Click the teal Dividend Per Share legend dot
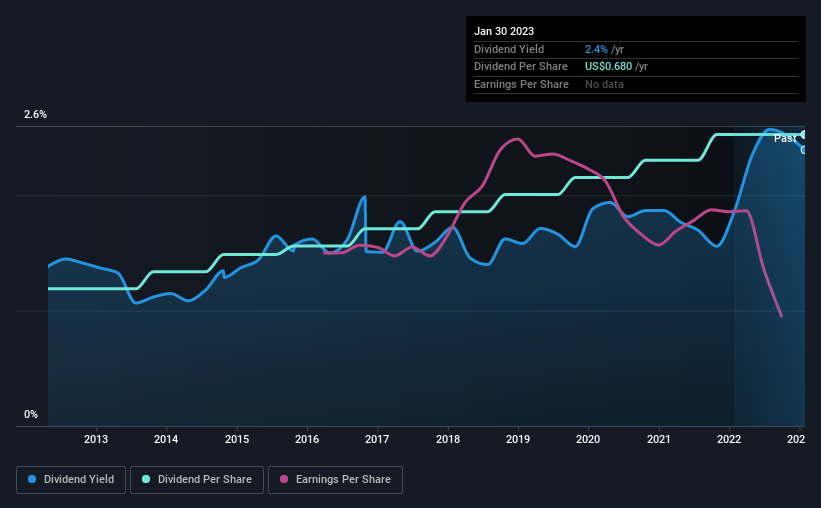 (x=146, y=479)
